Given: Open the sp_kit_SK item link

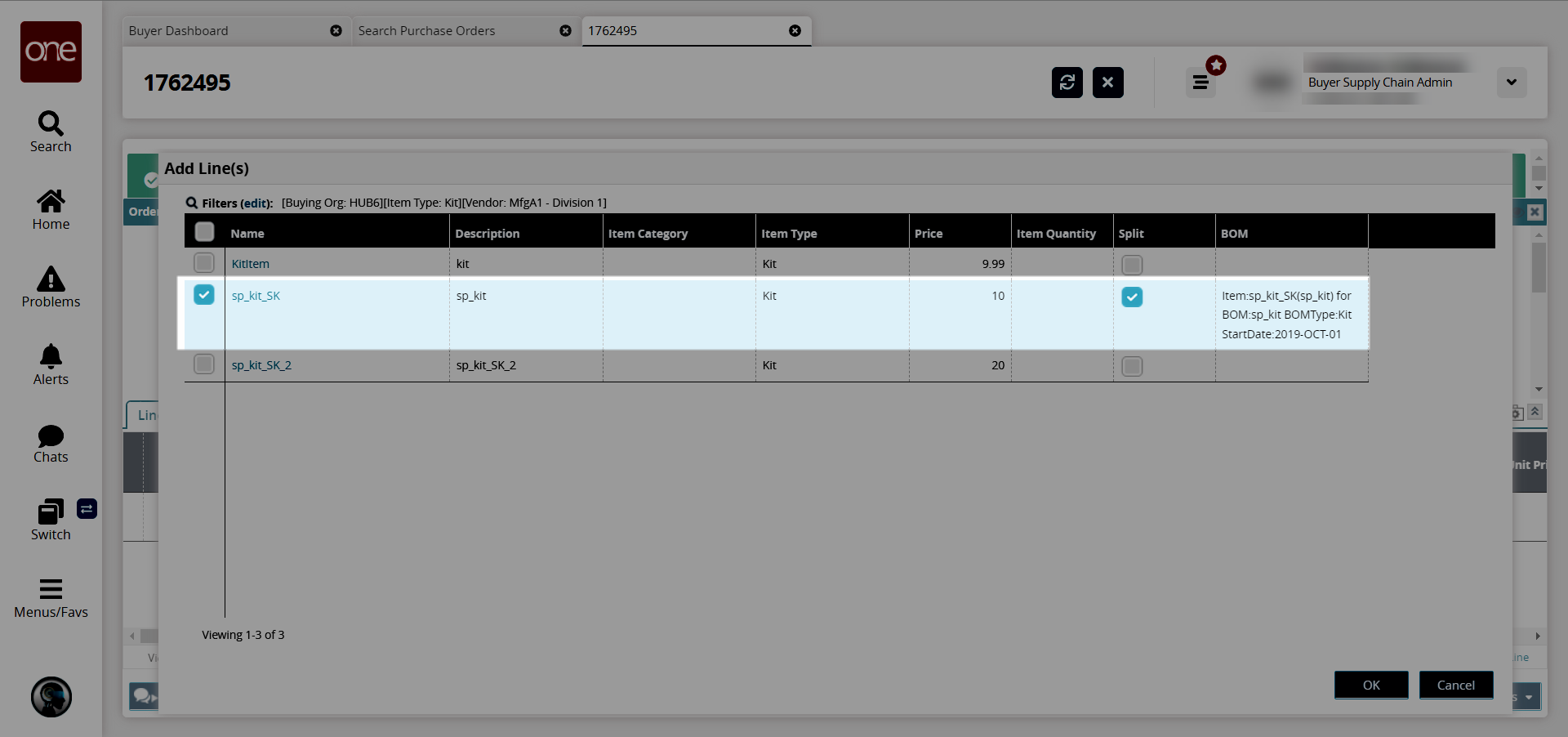Looking at the screenshot, I should pyautogui.click(x=256, y=296).
